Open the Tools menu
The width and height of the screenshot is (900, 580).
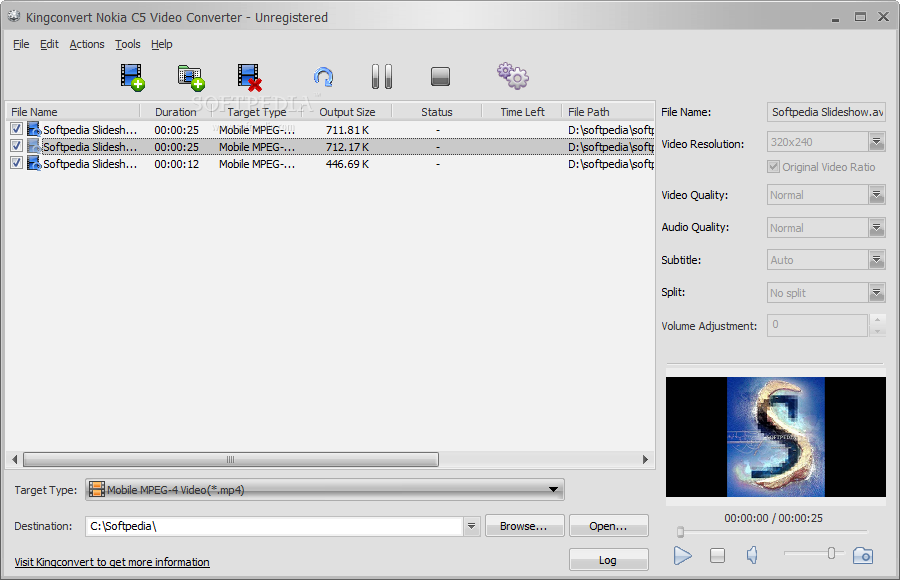pos(127,44)
